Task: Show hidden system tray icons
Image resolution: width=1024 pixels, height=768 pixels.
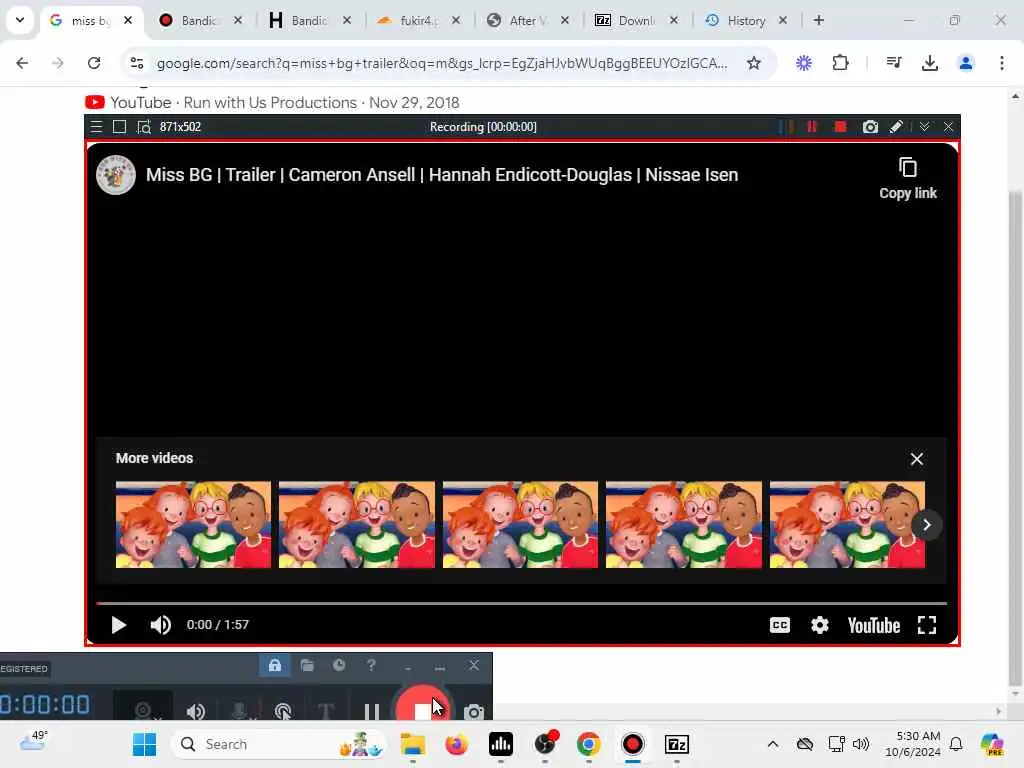Action: [x=773, y=744]
